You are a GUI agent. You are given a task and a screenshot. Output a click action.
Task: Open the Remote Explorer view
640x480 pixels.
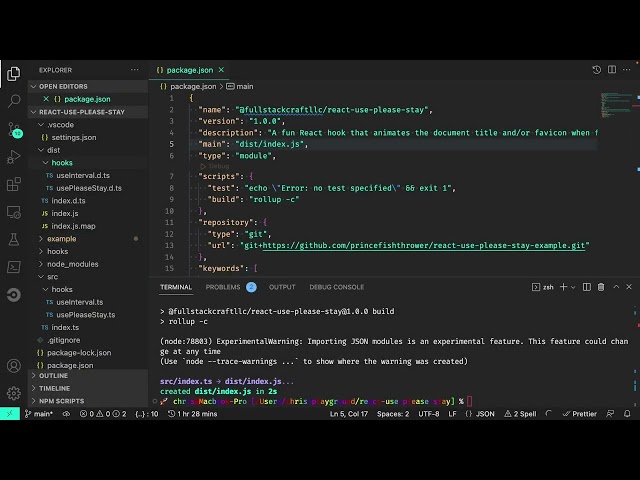tap(13, 212)
